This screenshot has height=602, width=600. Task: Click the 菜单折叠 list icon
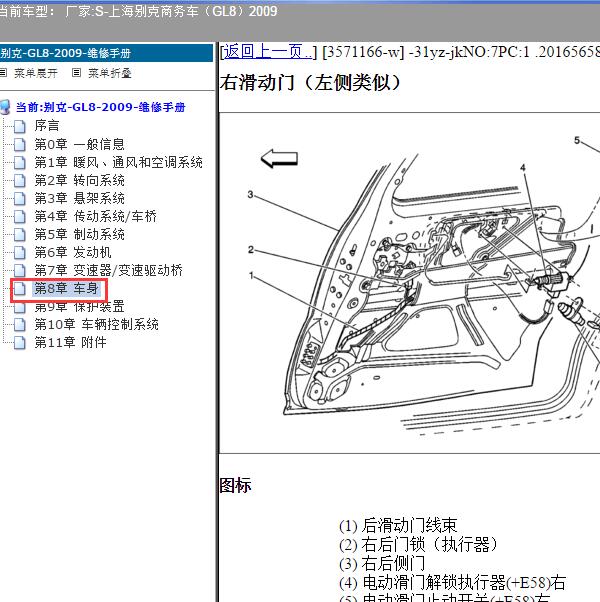[x=76, y=72]
